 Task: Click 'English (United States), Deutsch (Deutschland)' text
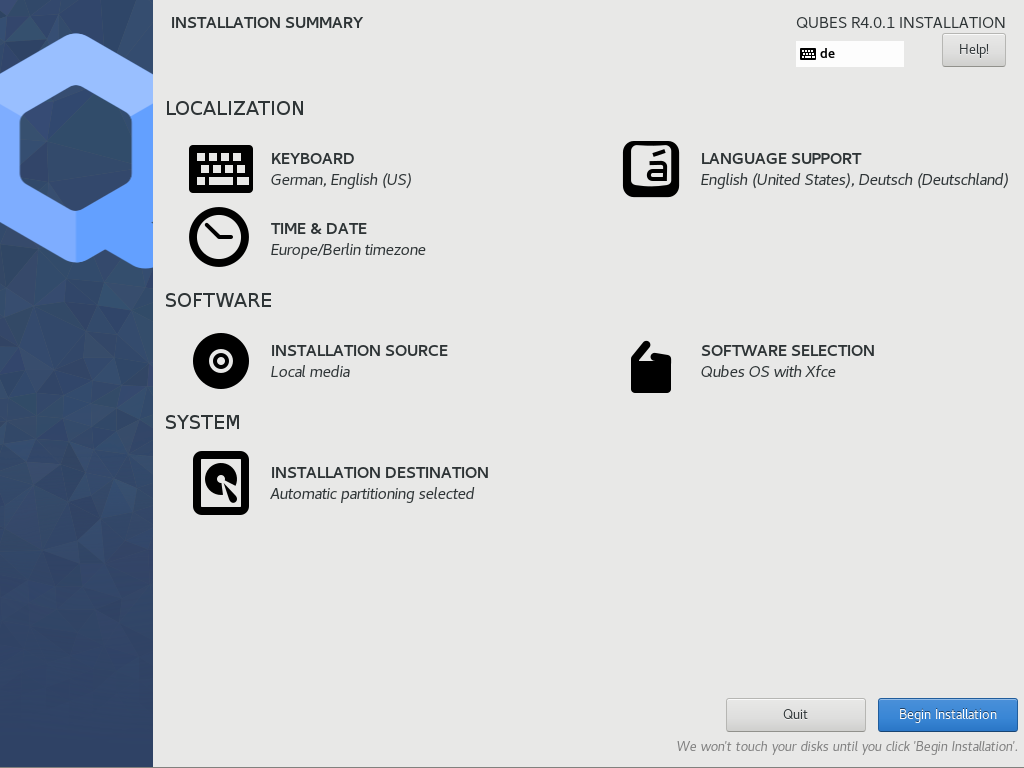[854, 180]
